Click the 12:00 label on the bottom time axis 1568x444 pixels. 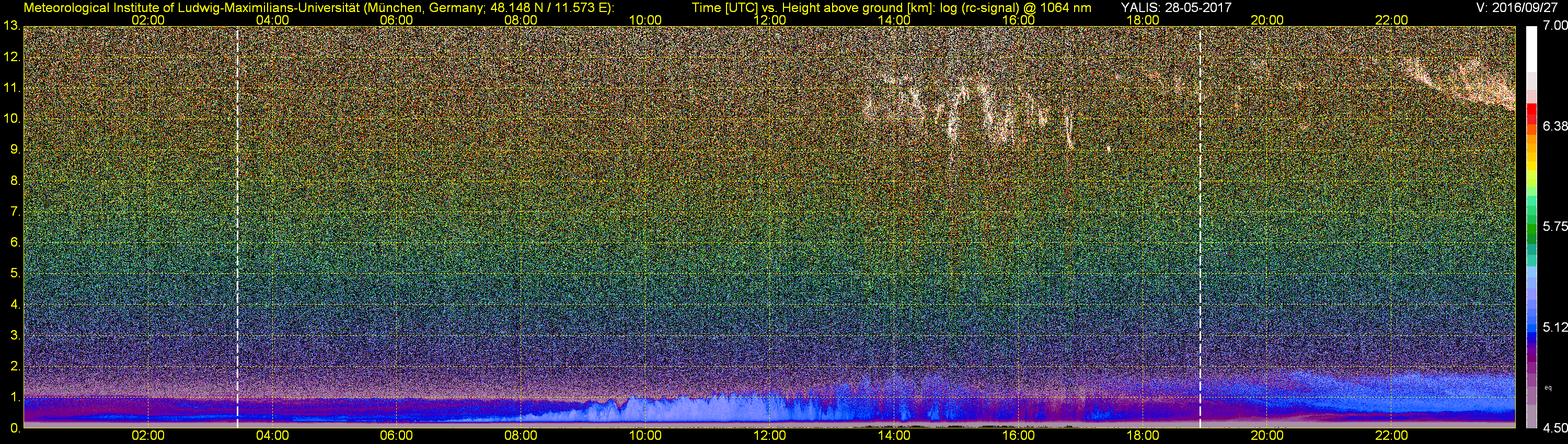(x=769, y=436)
